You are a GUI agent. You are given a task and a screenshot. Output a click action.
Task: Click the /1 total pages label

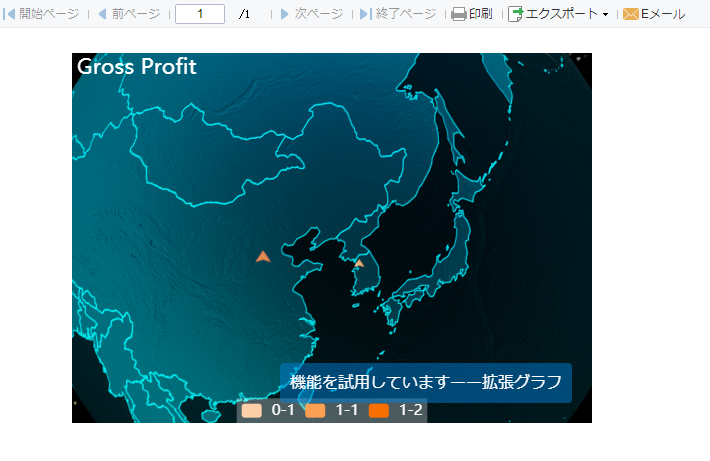244,14
